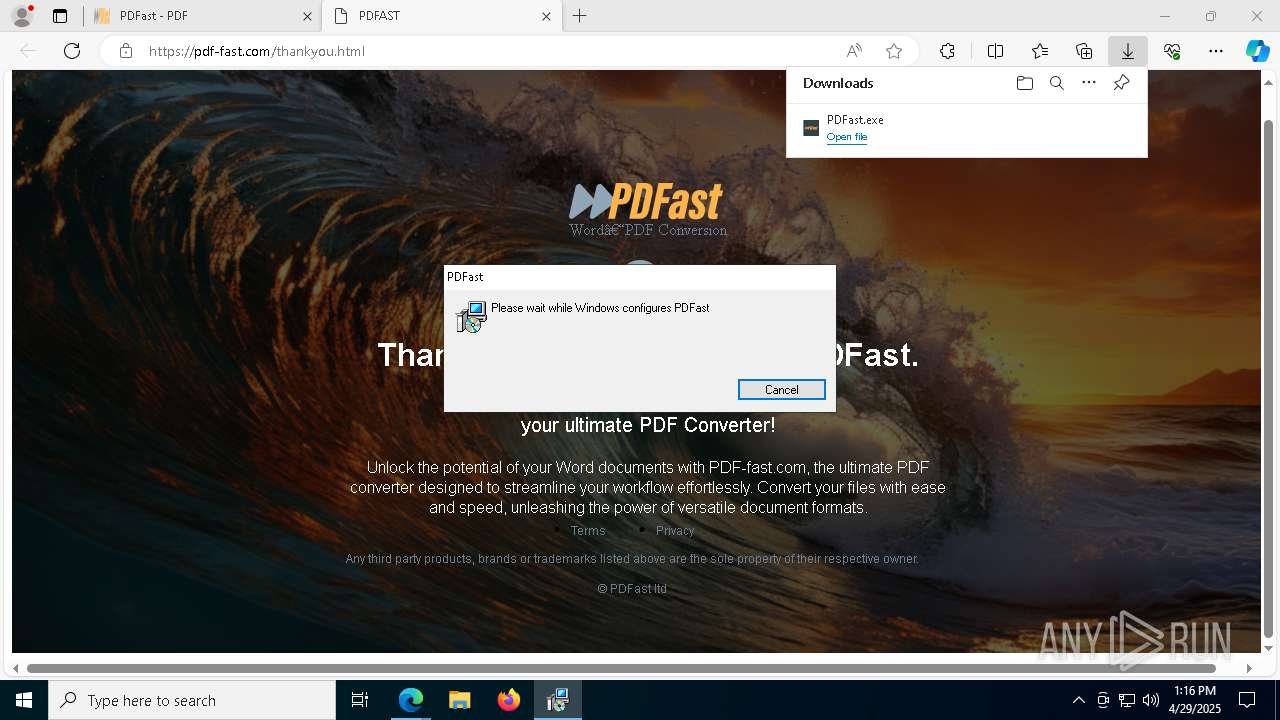Open a new browser tab
This screenshot has height=720, width=1280.
tap(580, 16)
